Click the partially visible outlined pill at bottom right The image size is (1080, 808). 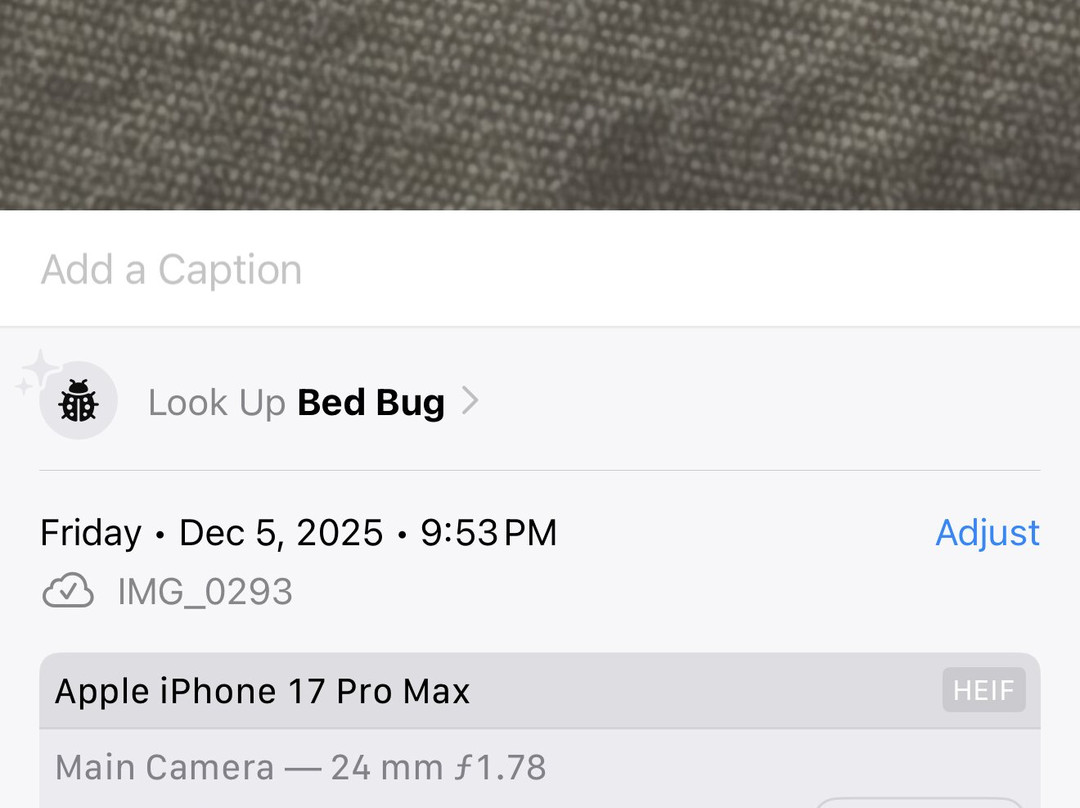pyautogui.click(x=920, y=802)
